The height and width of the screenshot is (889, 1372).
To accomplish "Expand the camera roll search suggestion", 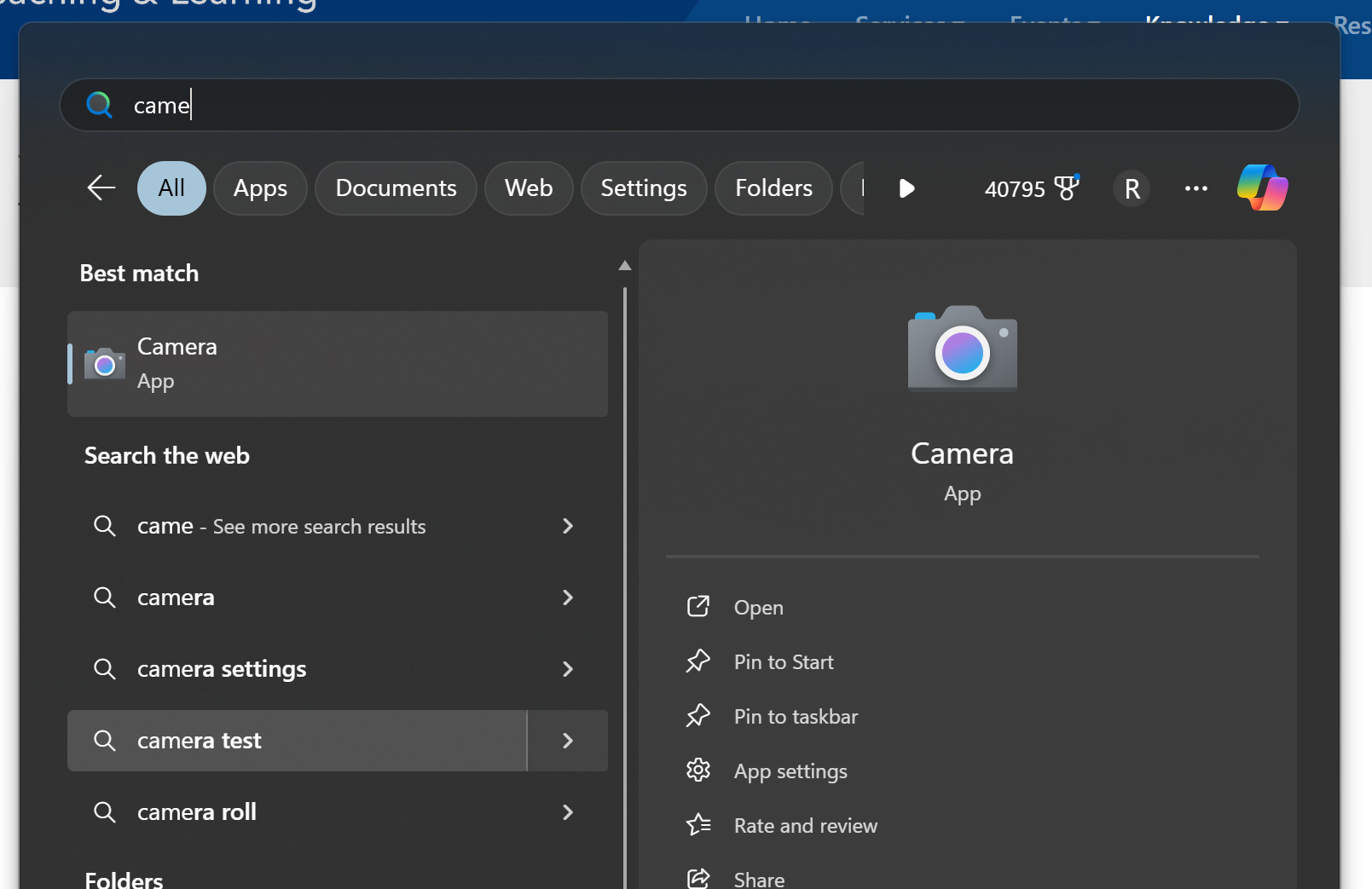I will pos(568,812).
